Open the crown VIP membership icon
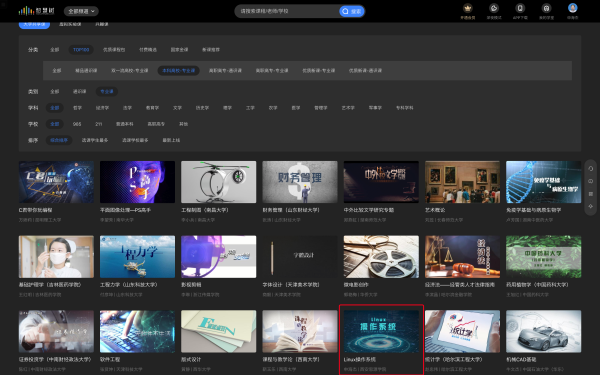The height and width of the screenshot is (375, 600). [468, 8]
